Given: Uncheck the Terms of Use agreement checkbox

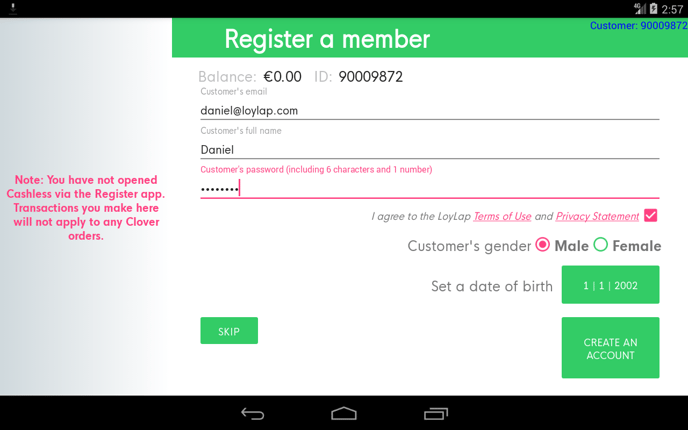Looking at the screenshot, I should (x=651, y=215).
